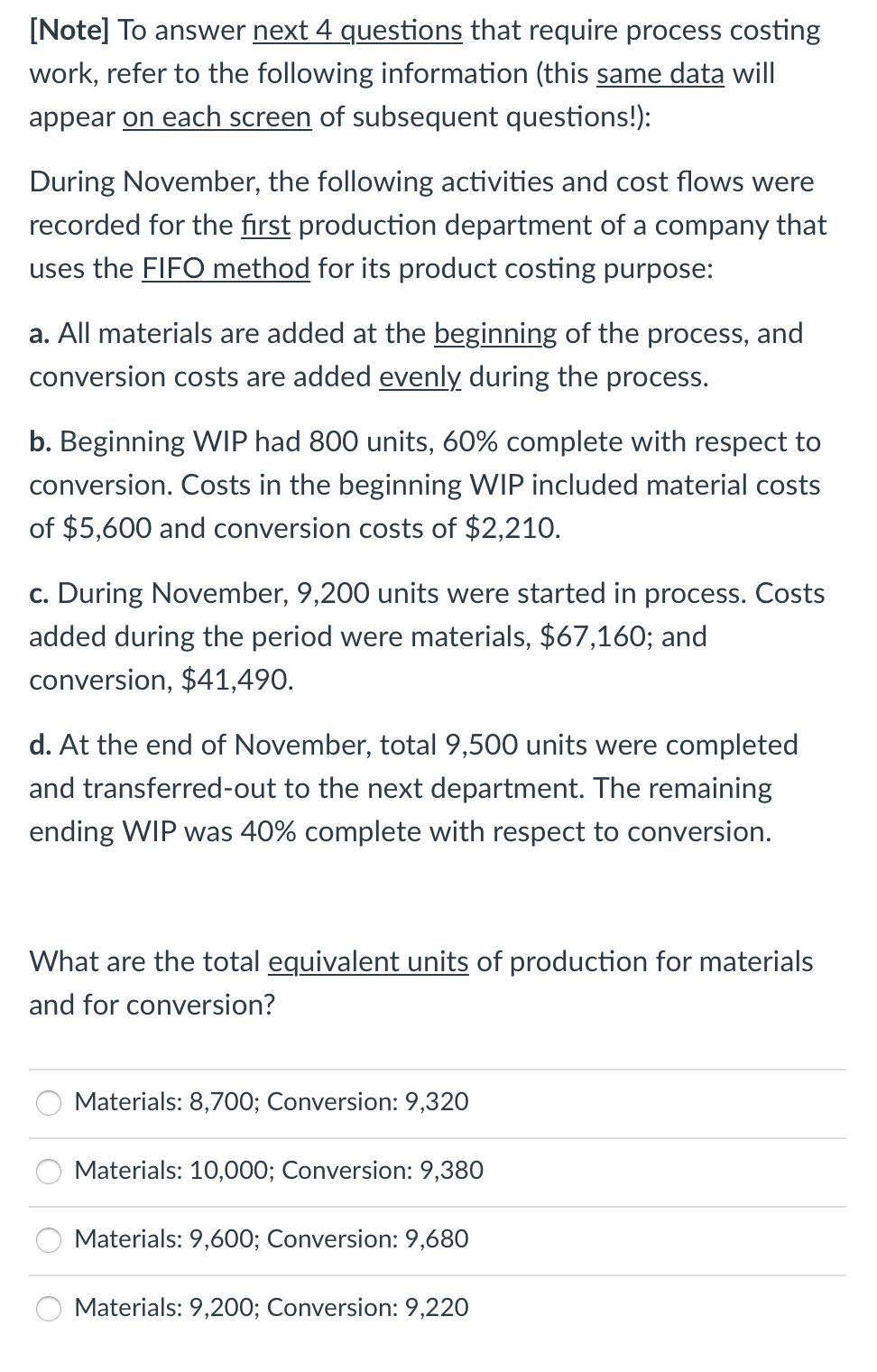The width and height of the screenshot is (877, 1372).
Task: Select answer "Materials: 10,000; Conversion: 9,380"
Action: pyautogui.click(x=279, y=1170)
